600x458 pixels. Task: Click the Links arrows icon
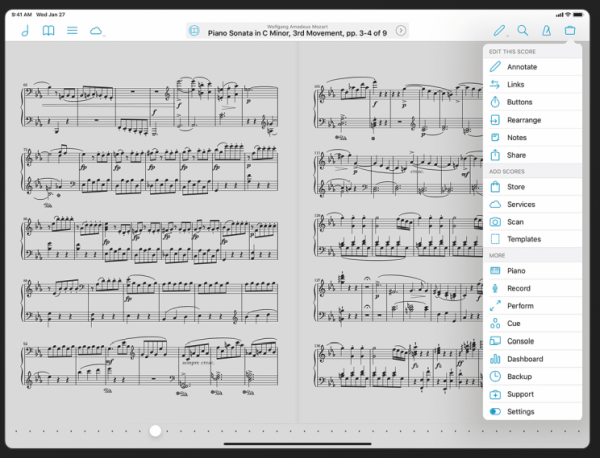pyautogui.click(x=495, y=84)
